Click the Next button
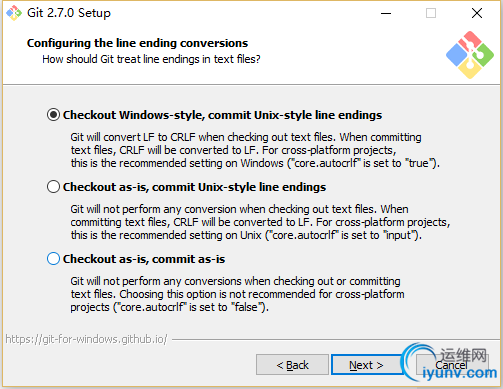The image size is (503, 389). point(366,365)
